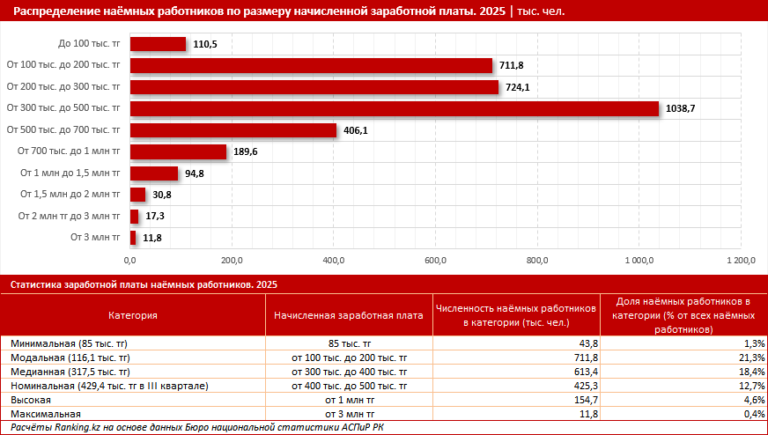
Task: Select the 'От 200 тыс. до 300 тыс. тг' bar
Action: click(x=314, y=87)
